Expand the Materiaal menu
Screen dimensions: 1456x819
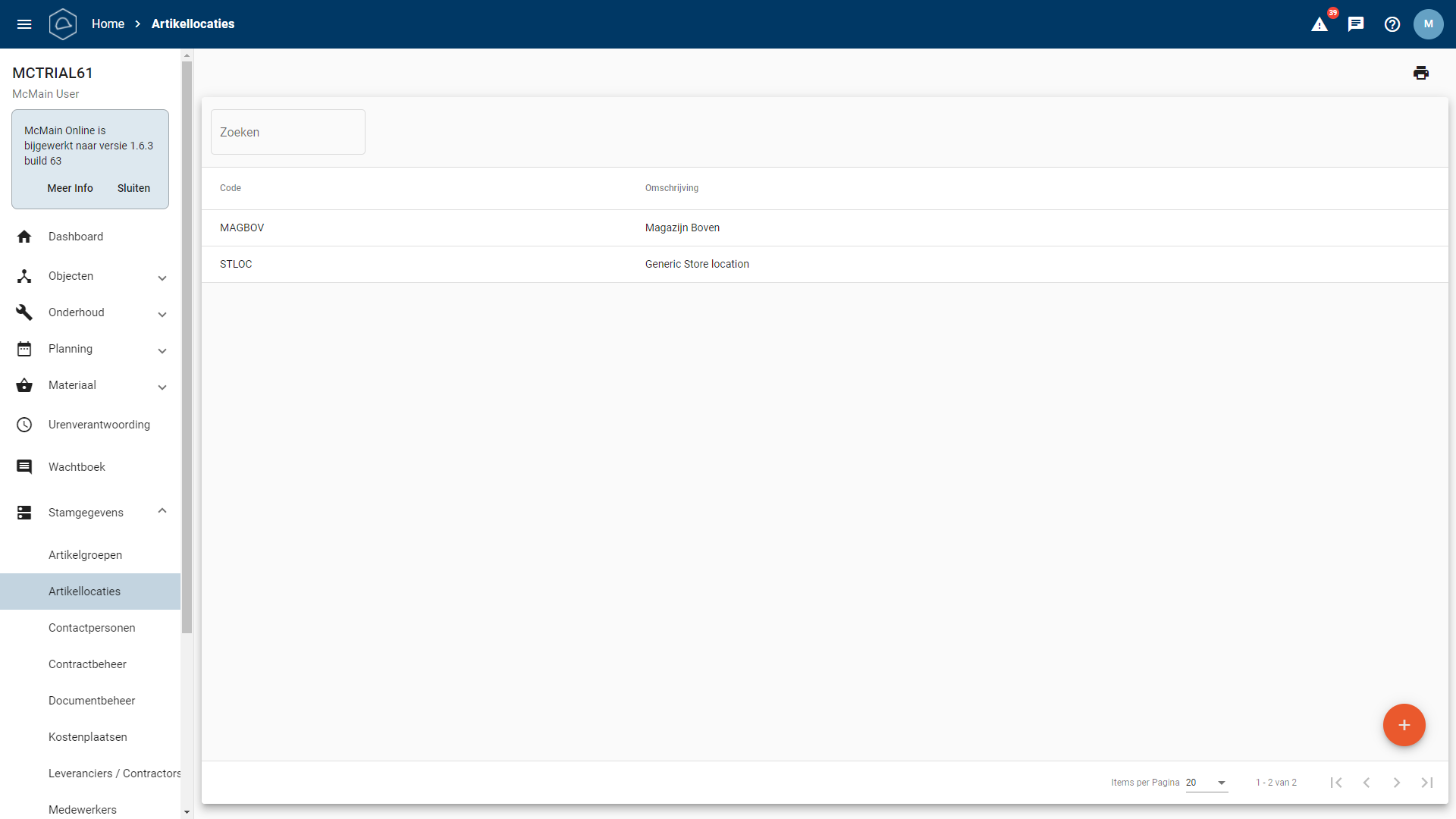point(91,386)
